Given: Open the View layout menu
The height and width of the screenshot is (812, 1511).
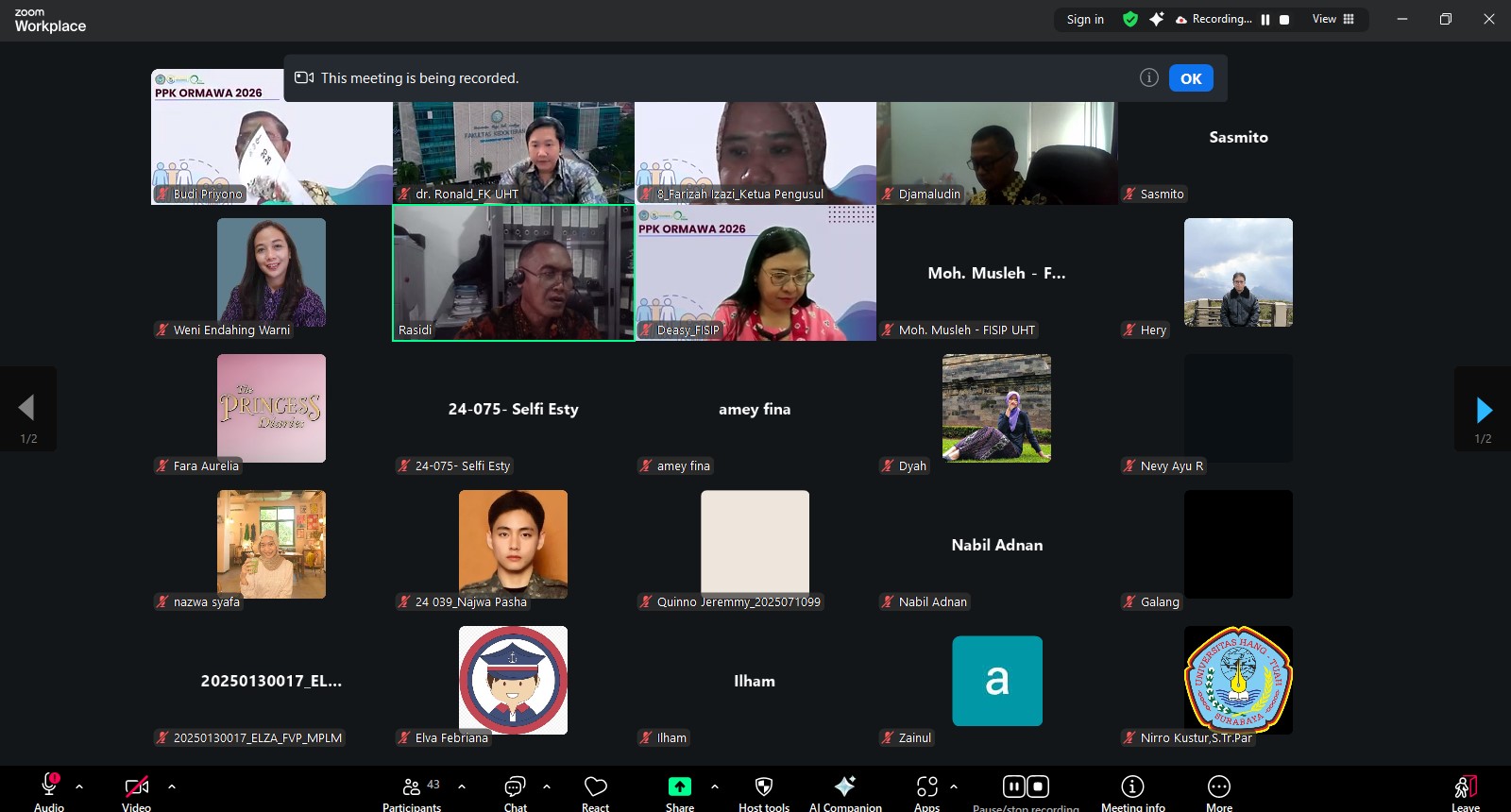Looking at the screenshot, I should [x=1333, y=19].
